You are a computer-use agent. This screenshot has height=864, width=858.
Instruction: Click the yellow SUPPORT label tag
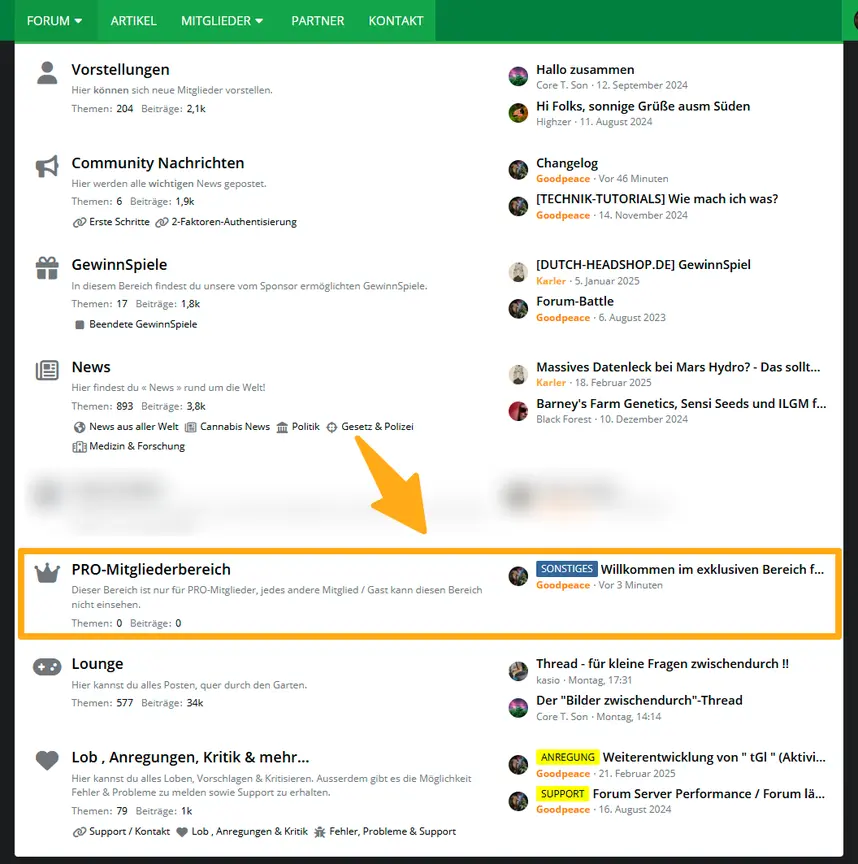point(562,794)
